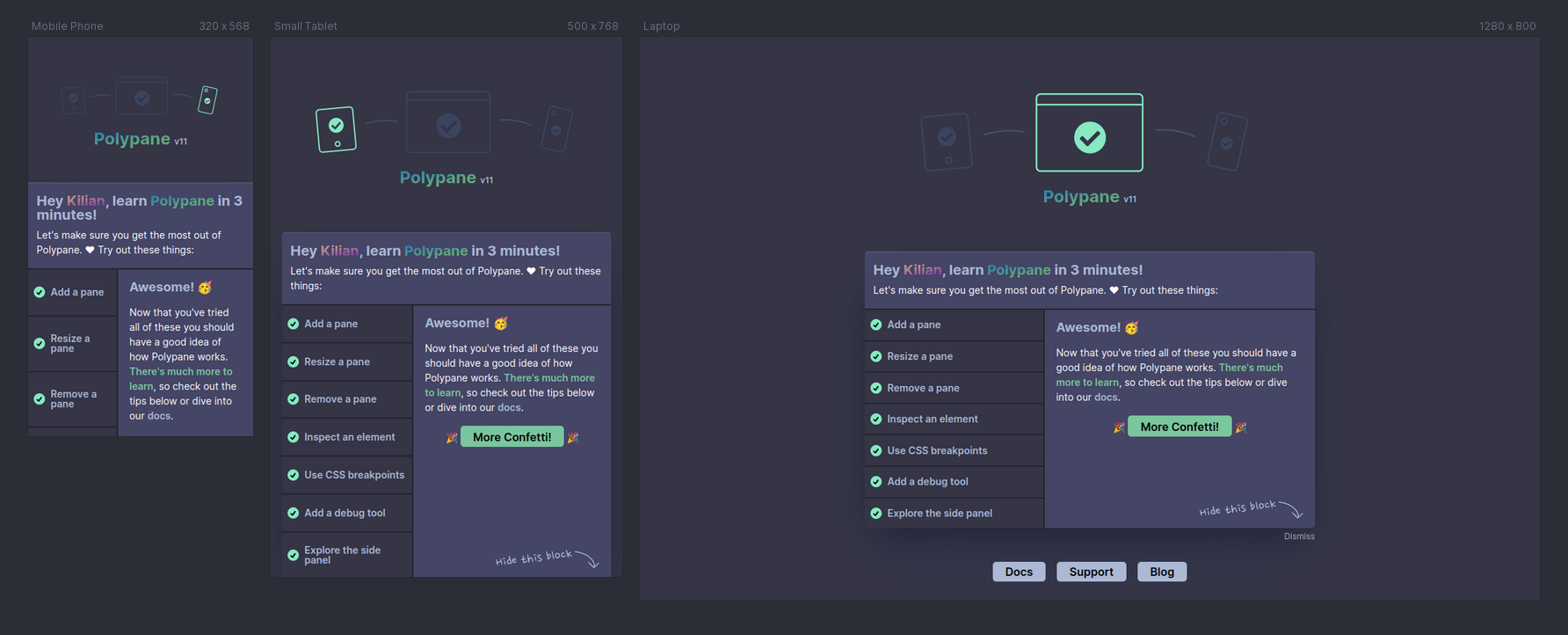Click the heart icon in Small Tablet pane intro text
This screenshot has width=1568, height=635.
click(531, 271)
